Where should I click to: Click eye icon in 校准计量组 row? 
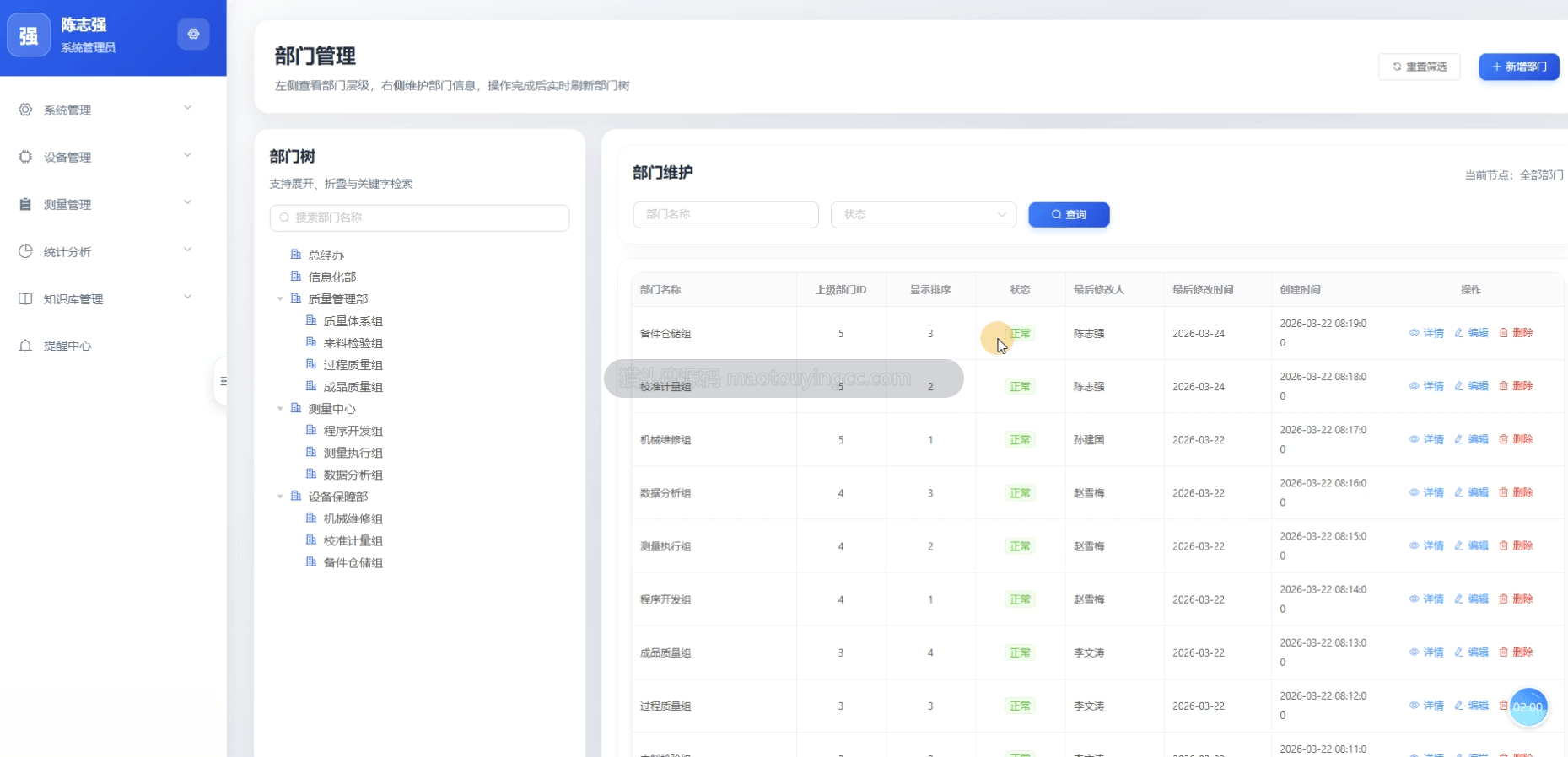click(x=1414, y=386)
